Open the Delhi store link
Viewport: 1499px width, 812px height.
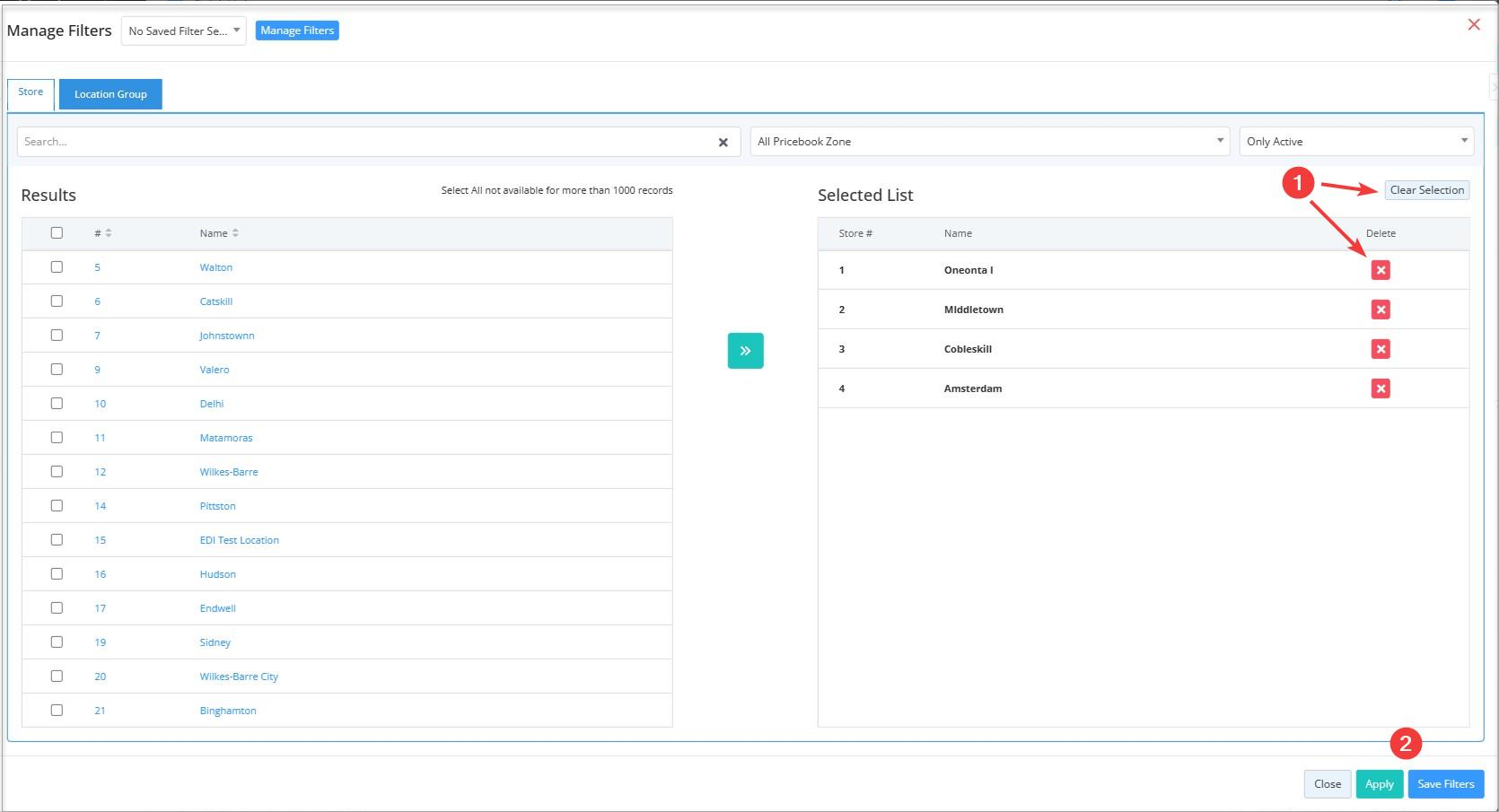click(x=212, y=404)
